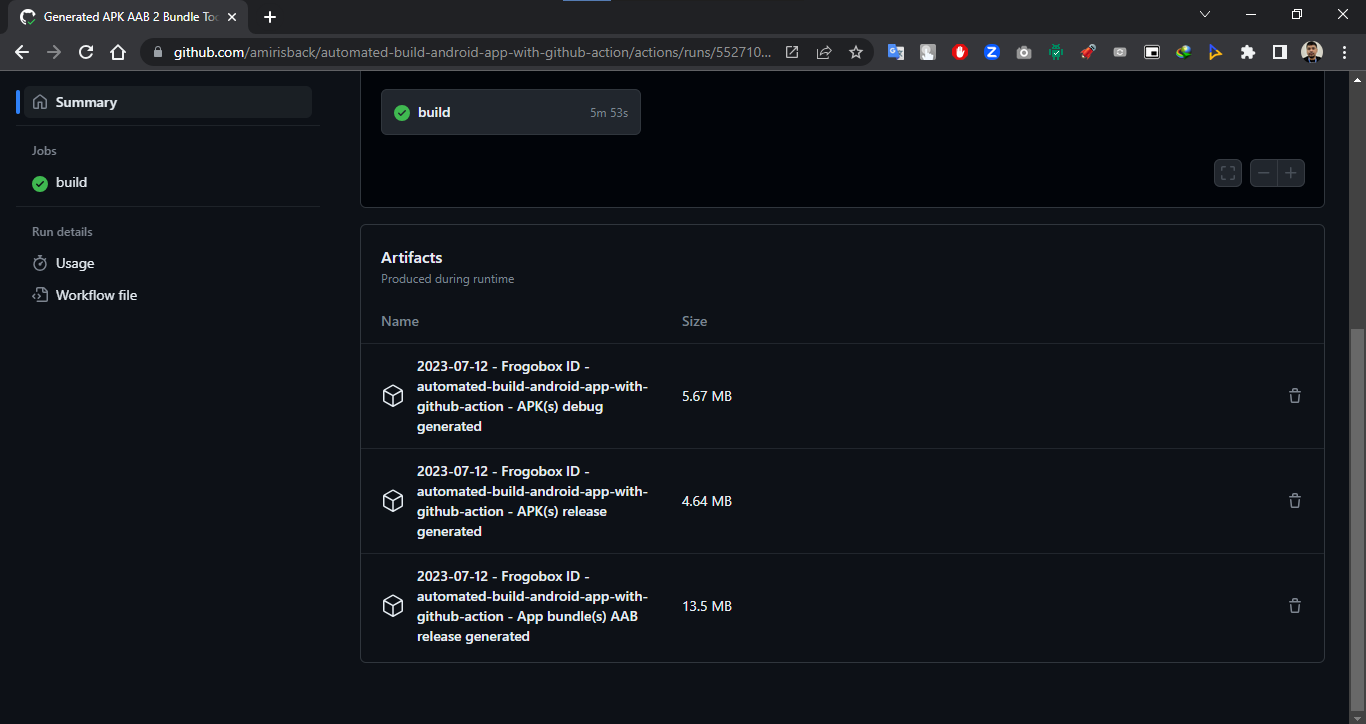Go back in browser history

22,52
